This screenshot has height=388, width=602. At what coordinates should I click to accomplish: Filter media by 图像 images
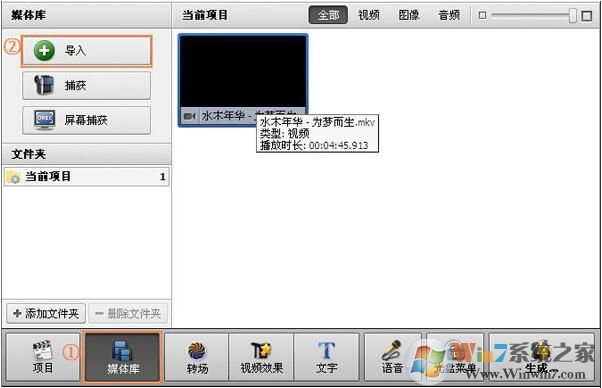click(409, 15)
